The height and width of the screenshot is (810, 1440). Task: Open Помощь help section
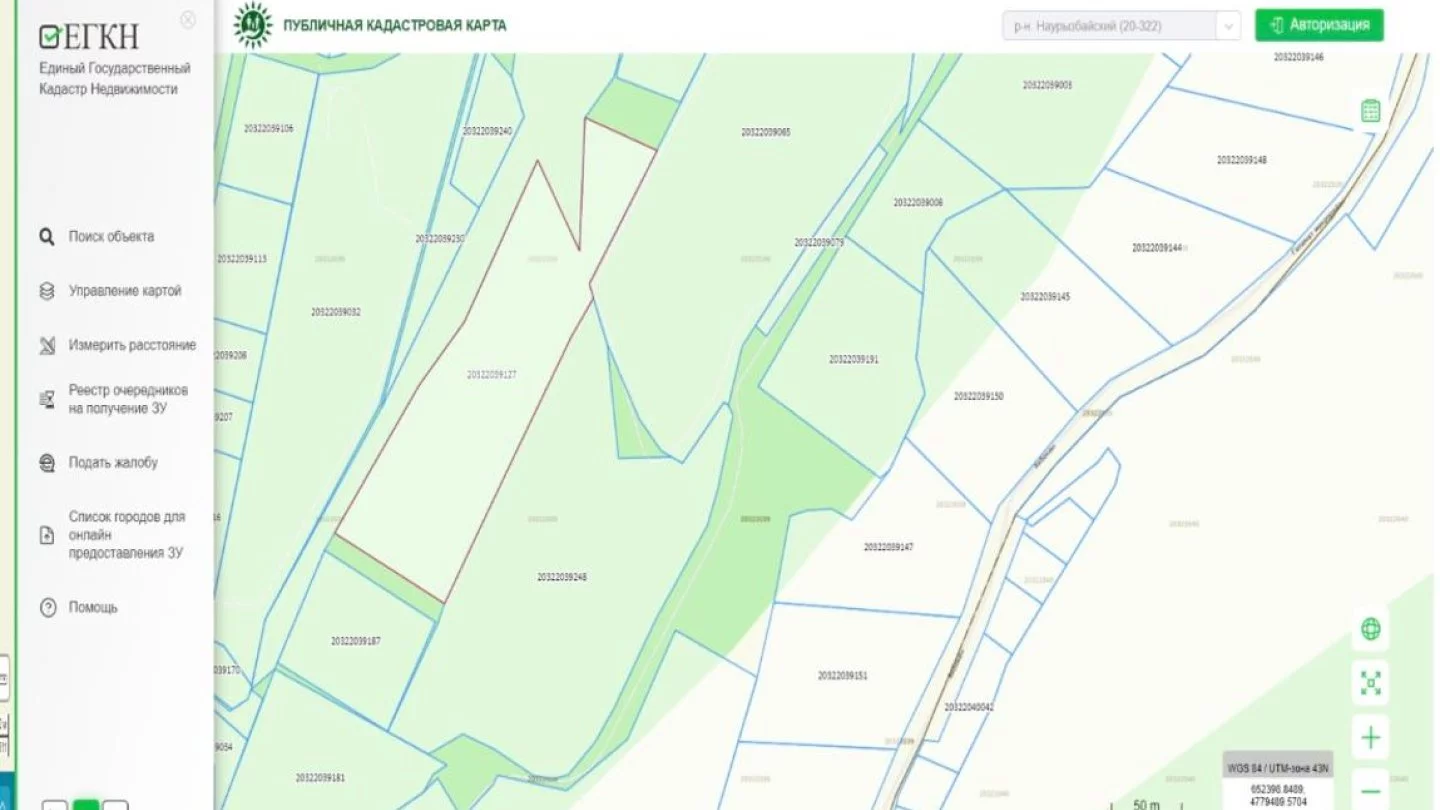(x=92, y=607)
